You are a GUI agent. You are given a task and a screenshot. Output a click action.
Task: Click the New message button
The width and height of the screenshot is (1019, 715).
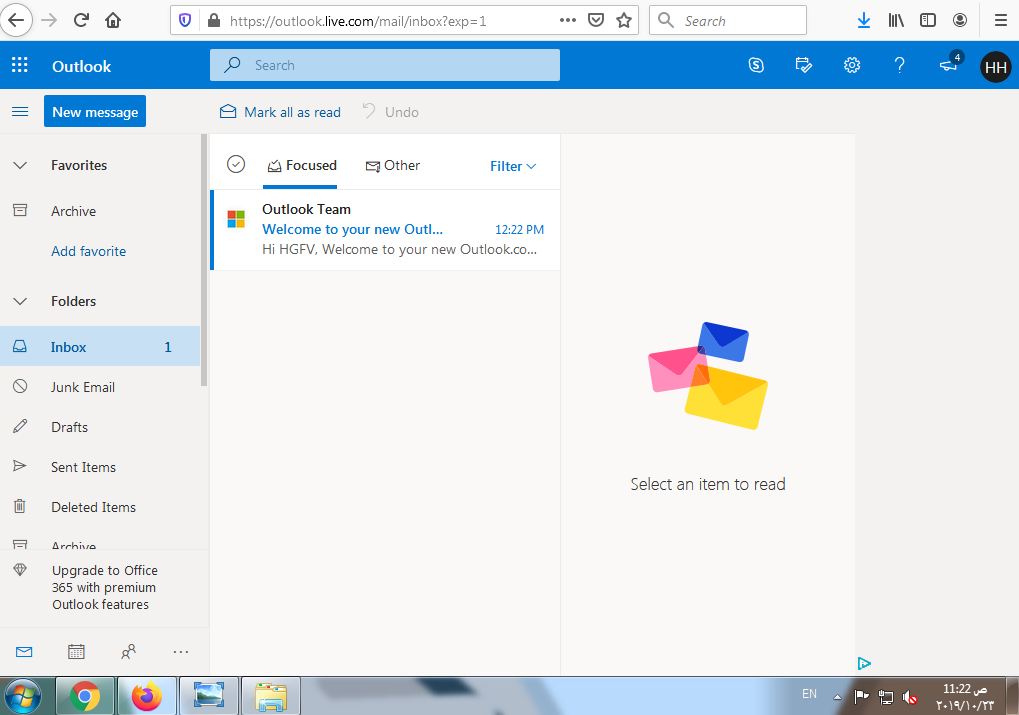[95, 112]
